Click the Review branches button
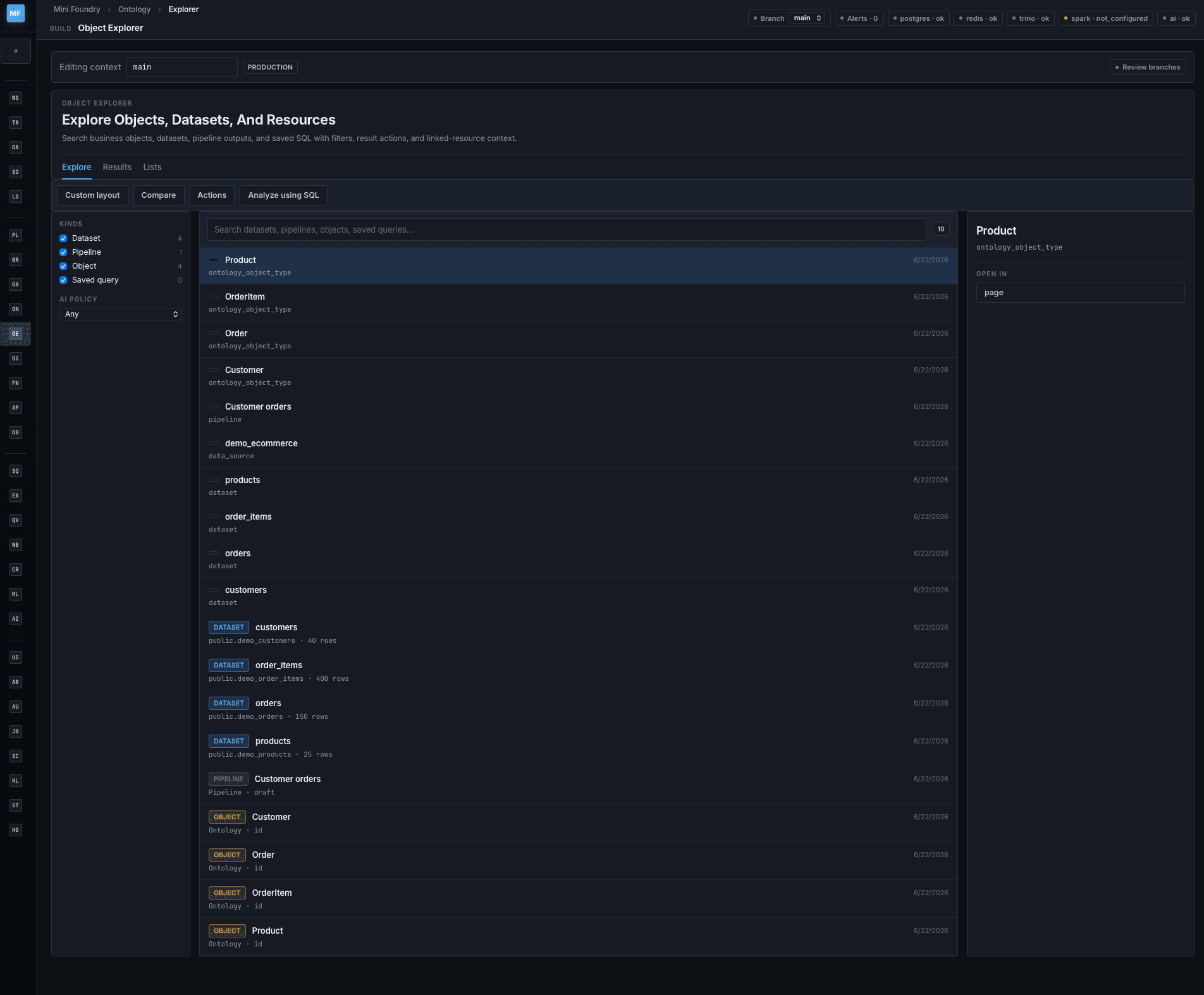 pyautogui.click(x=1148, y=67)
